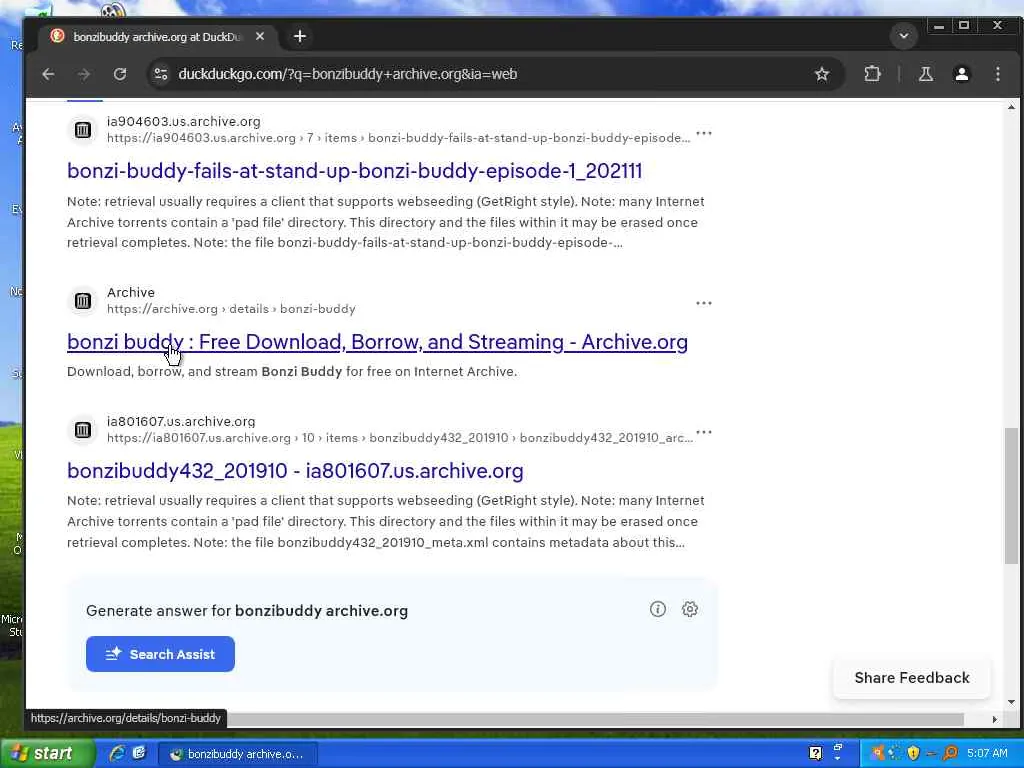Go back to the previous page
The width and height of the screenshot is (1024, 768).
[x=48, y=74]
